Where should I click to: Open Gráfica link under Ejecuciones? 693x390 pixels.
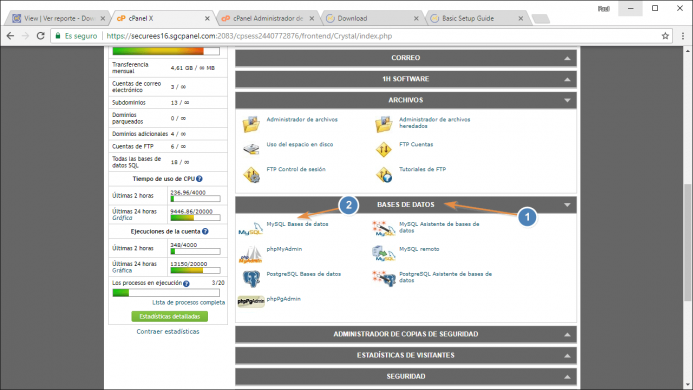click(122, 271)
